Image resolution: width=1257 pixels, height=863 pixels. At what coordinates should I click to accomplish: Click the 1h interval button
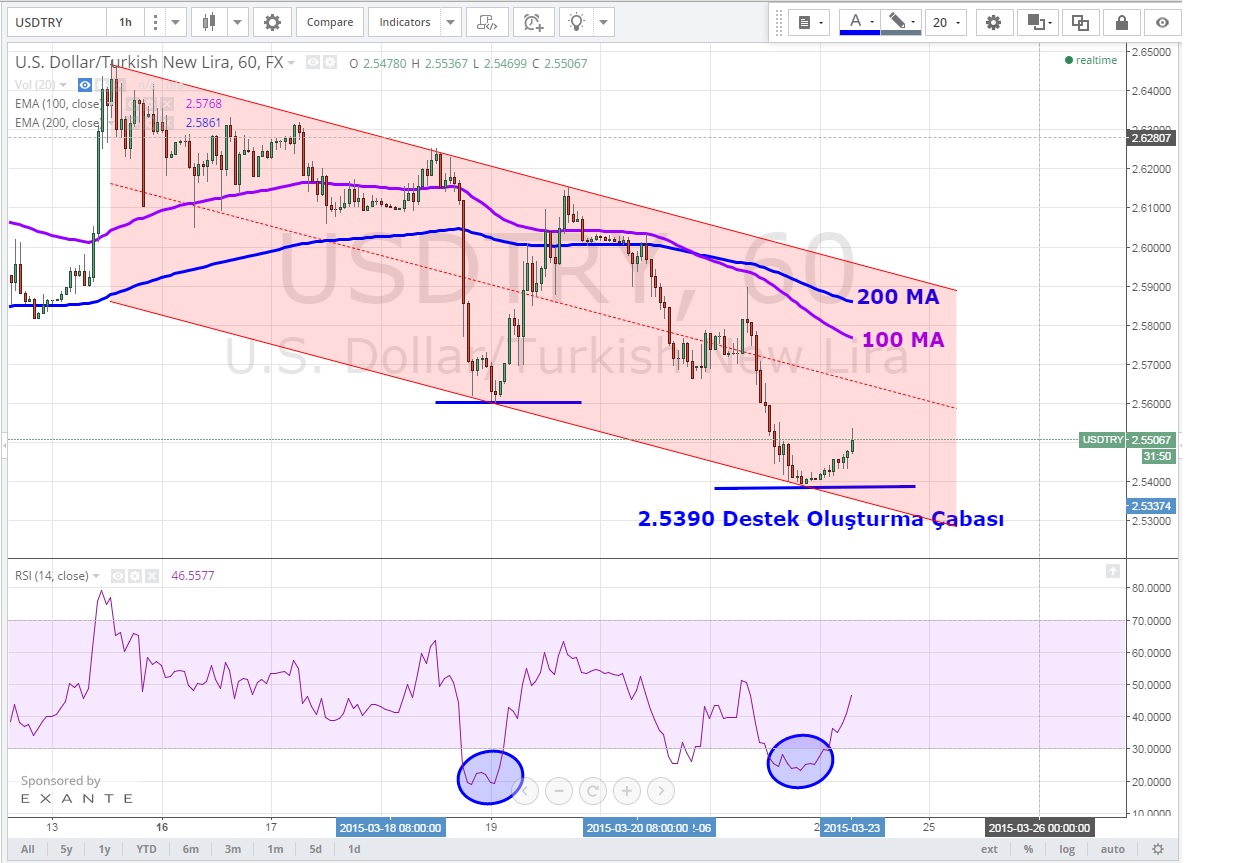click(x=125, y=22)
